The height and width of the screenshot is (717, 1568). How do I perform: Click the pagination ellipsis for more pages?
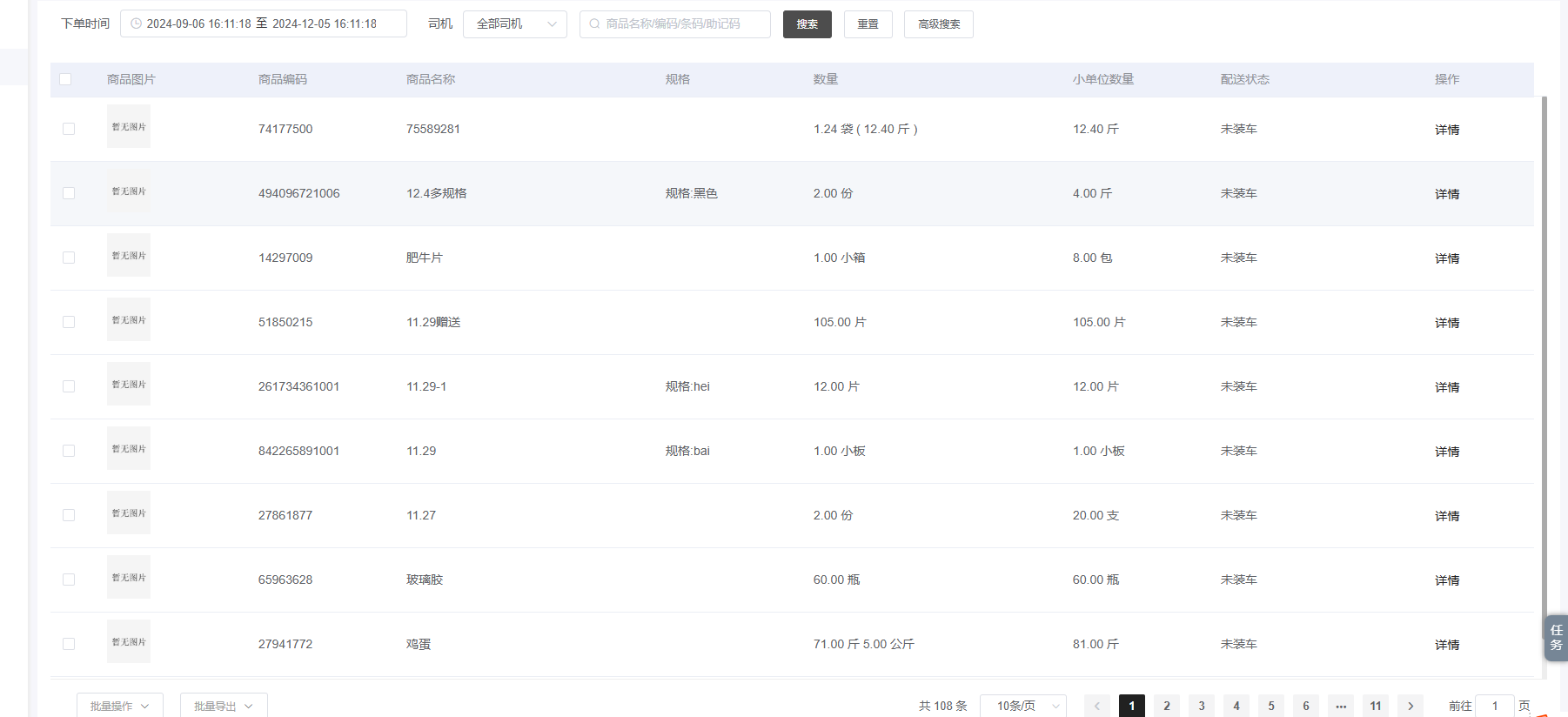pos(1341,706)
